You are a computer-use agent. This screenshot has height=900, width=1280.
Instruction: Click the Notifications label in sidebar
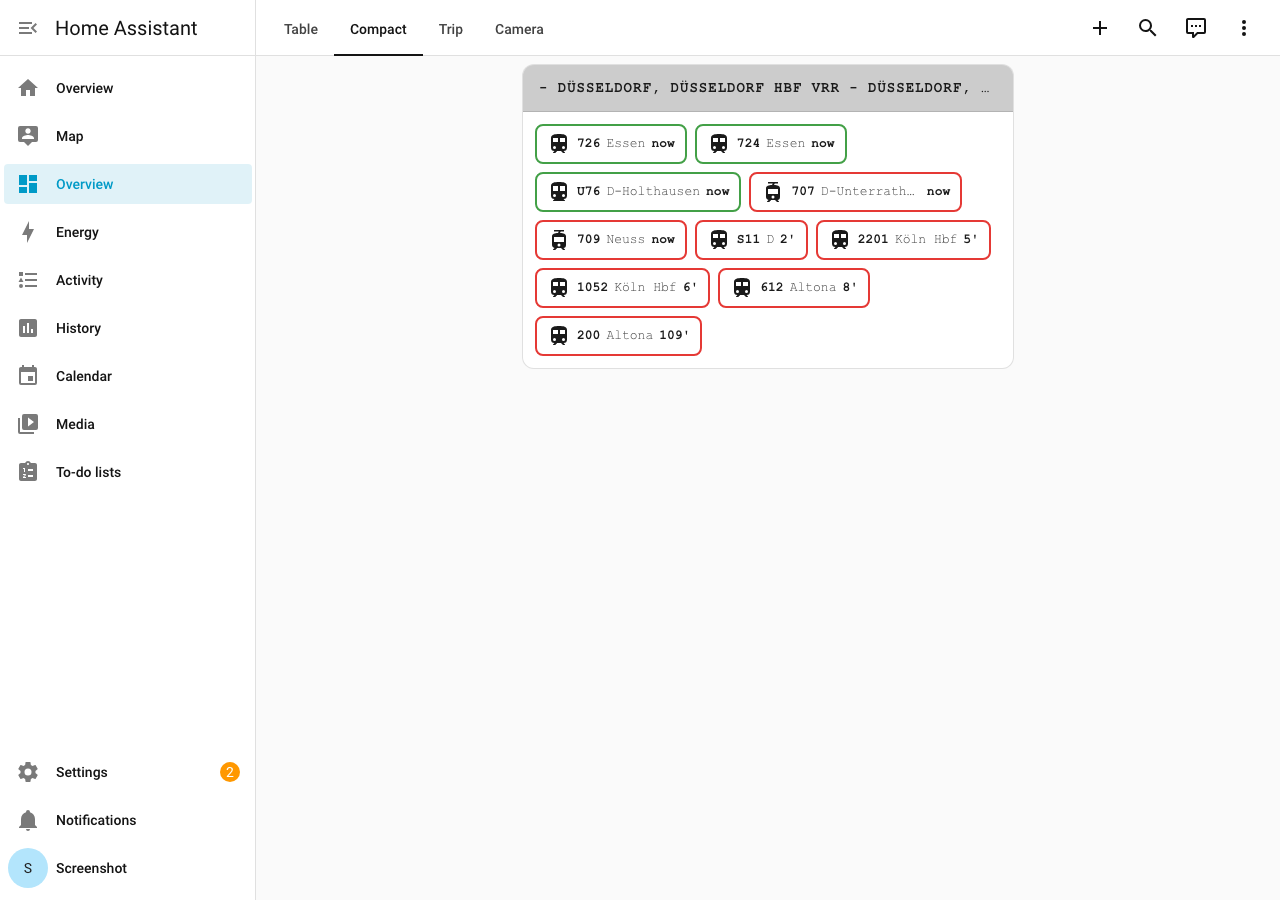point(96,820)
